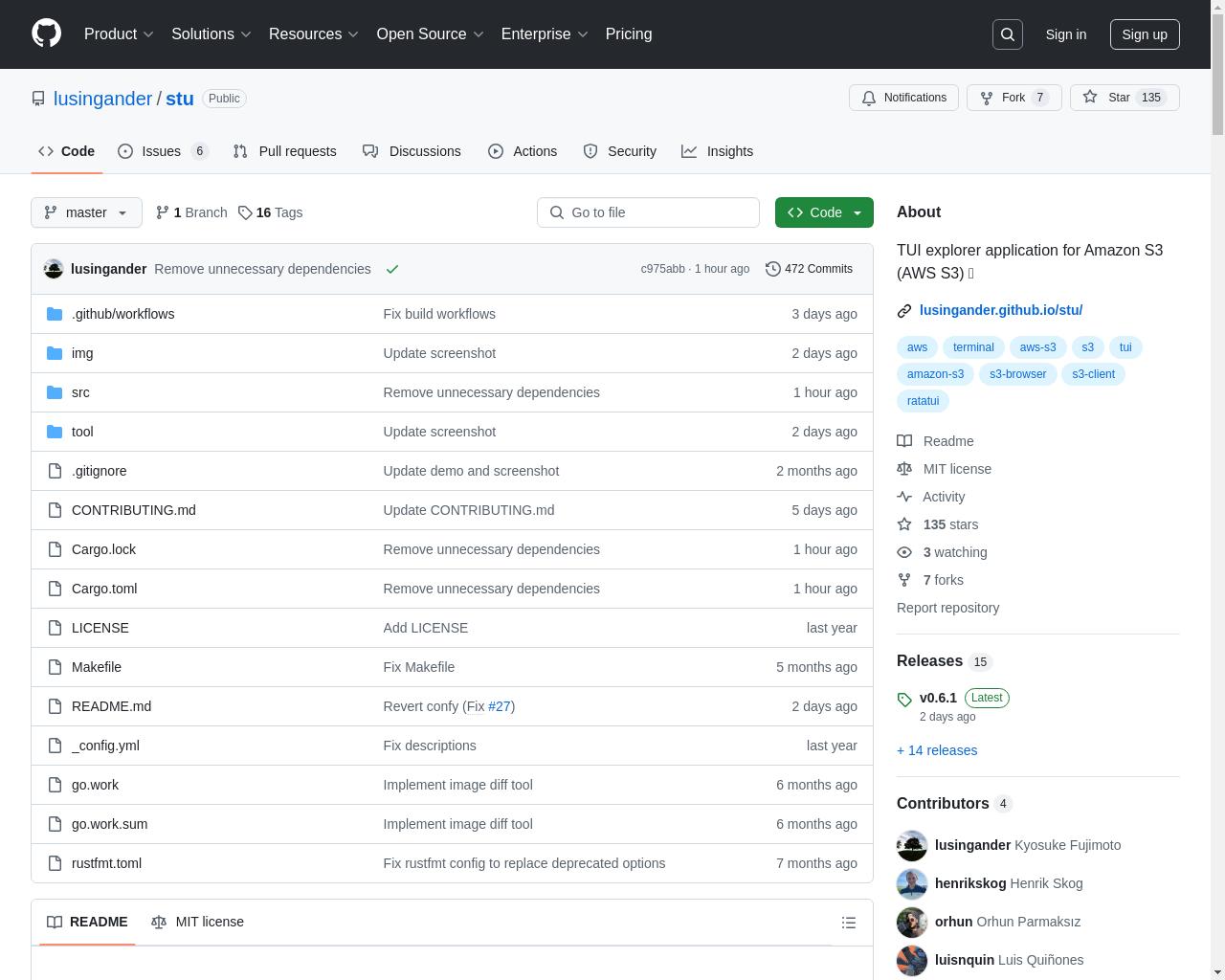Click the Notifications bell button

click(x=903, y=98)
